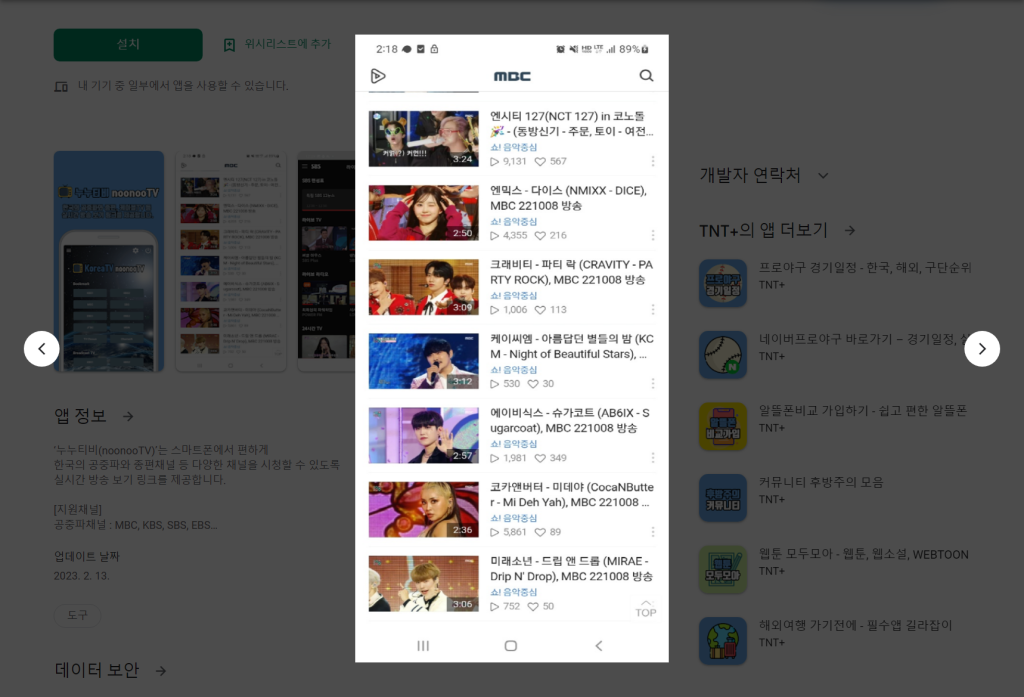Like the NMIXX DICE video with the heart
1024x697 pixels.
point(540,234)
